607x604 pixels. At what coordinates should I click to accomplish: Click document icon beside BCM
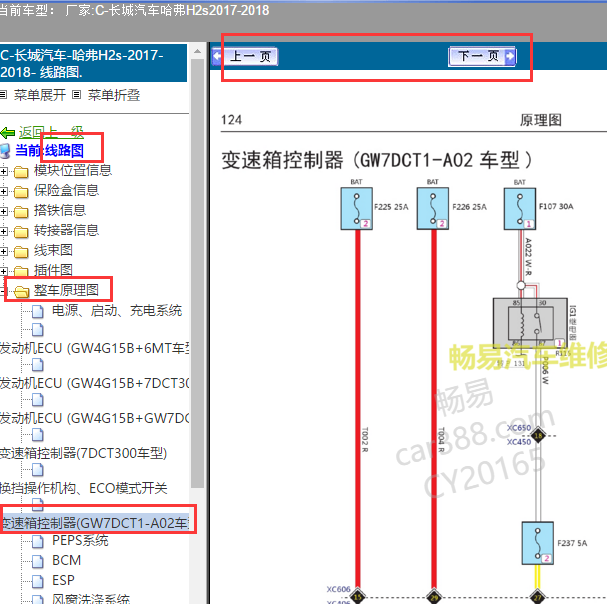tap(38, 561)
